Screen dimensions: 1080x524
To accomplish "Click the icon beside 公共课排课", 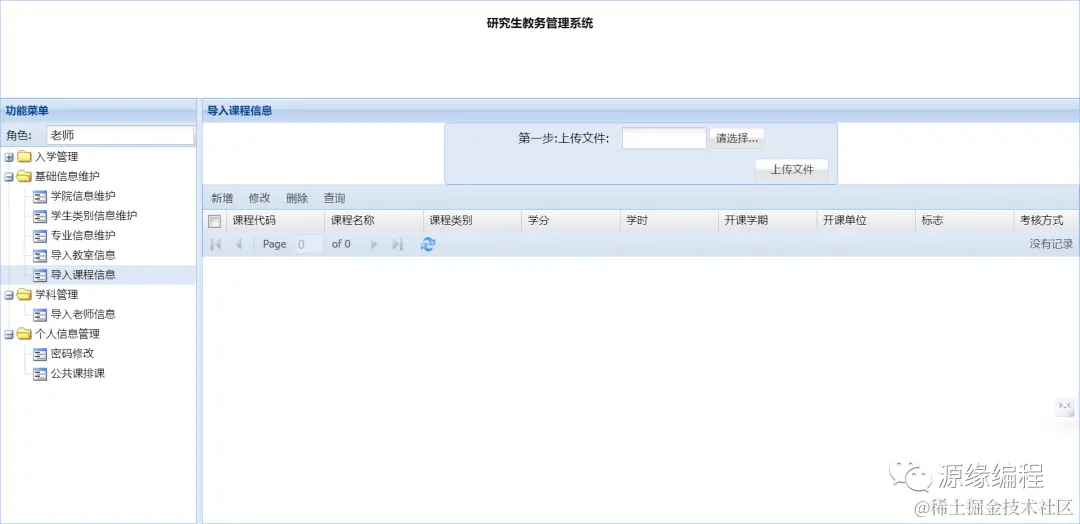I will click(40, 374).
